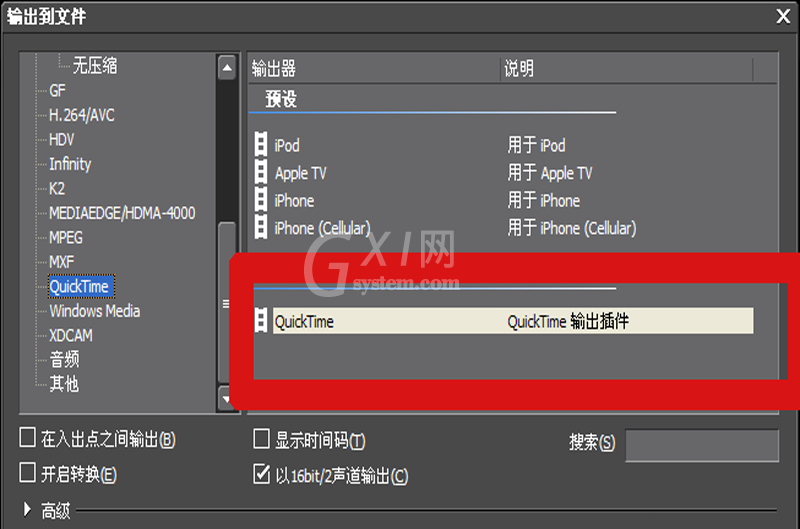Screen dimensions: 800x529
Task: Click the 说明 column header
Action: (627, 68)
